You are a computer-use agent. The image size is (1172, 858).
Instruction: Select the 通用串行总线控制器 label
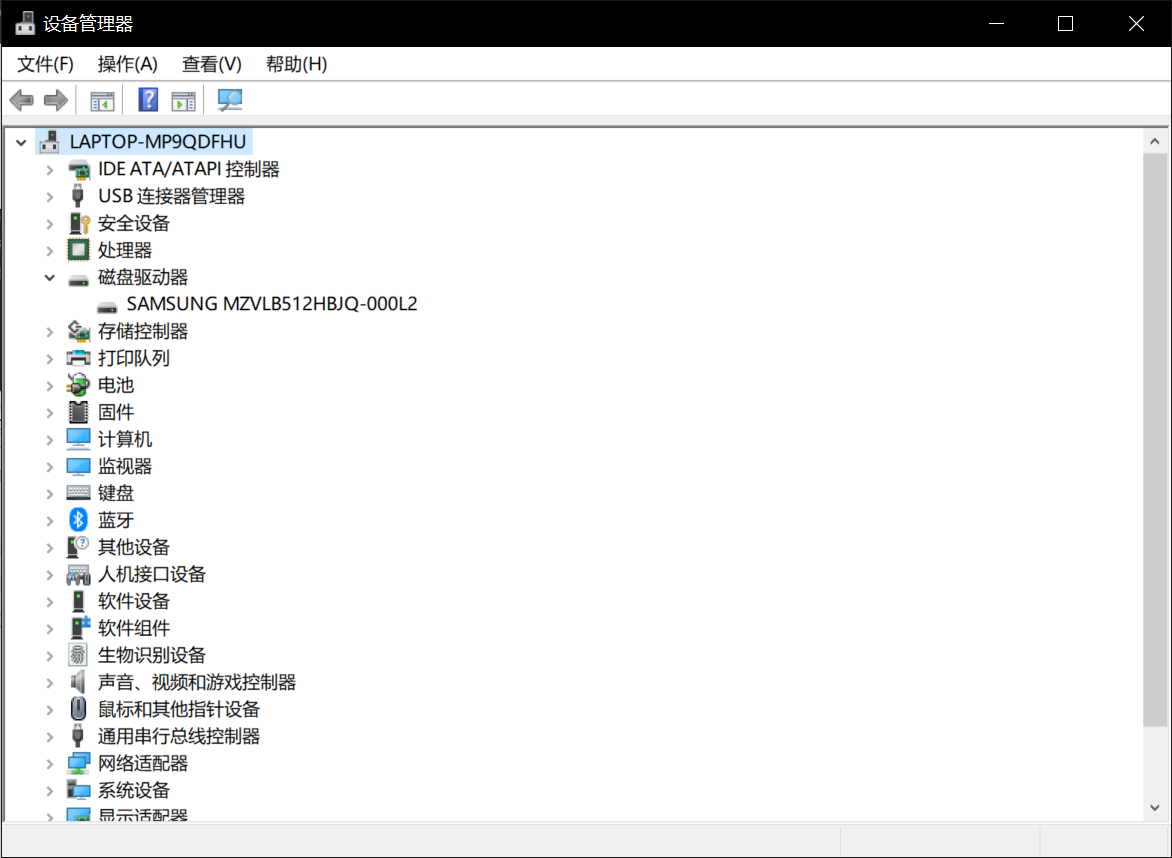pyautogui.click(x=179, y=736)
